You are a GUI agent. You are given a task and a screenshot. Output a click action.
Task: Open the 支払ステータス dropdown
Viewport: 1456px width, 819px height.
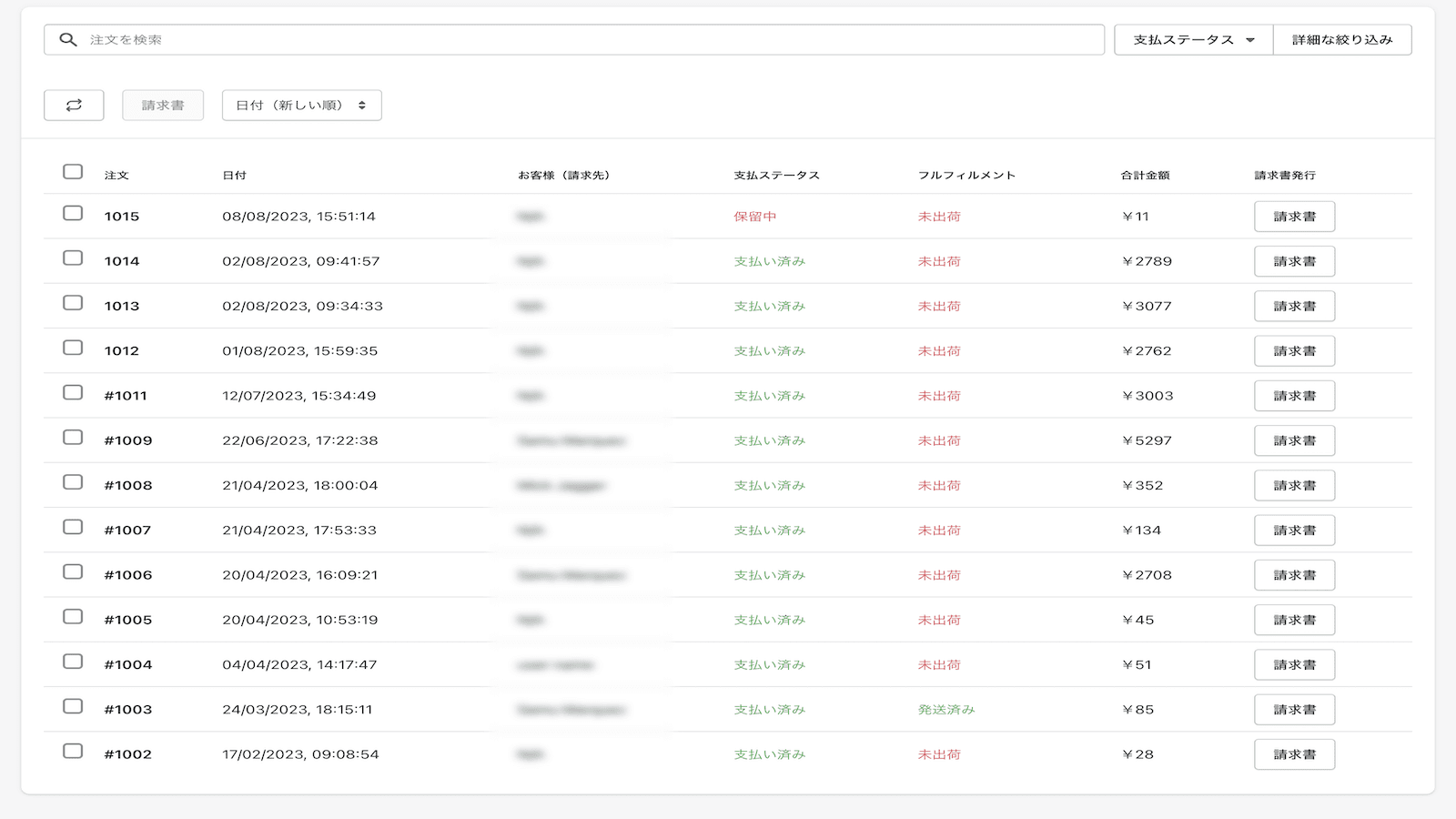tap(1192, 39)
